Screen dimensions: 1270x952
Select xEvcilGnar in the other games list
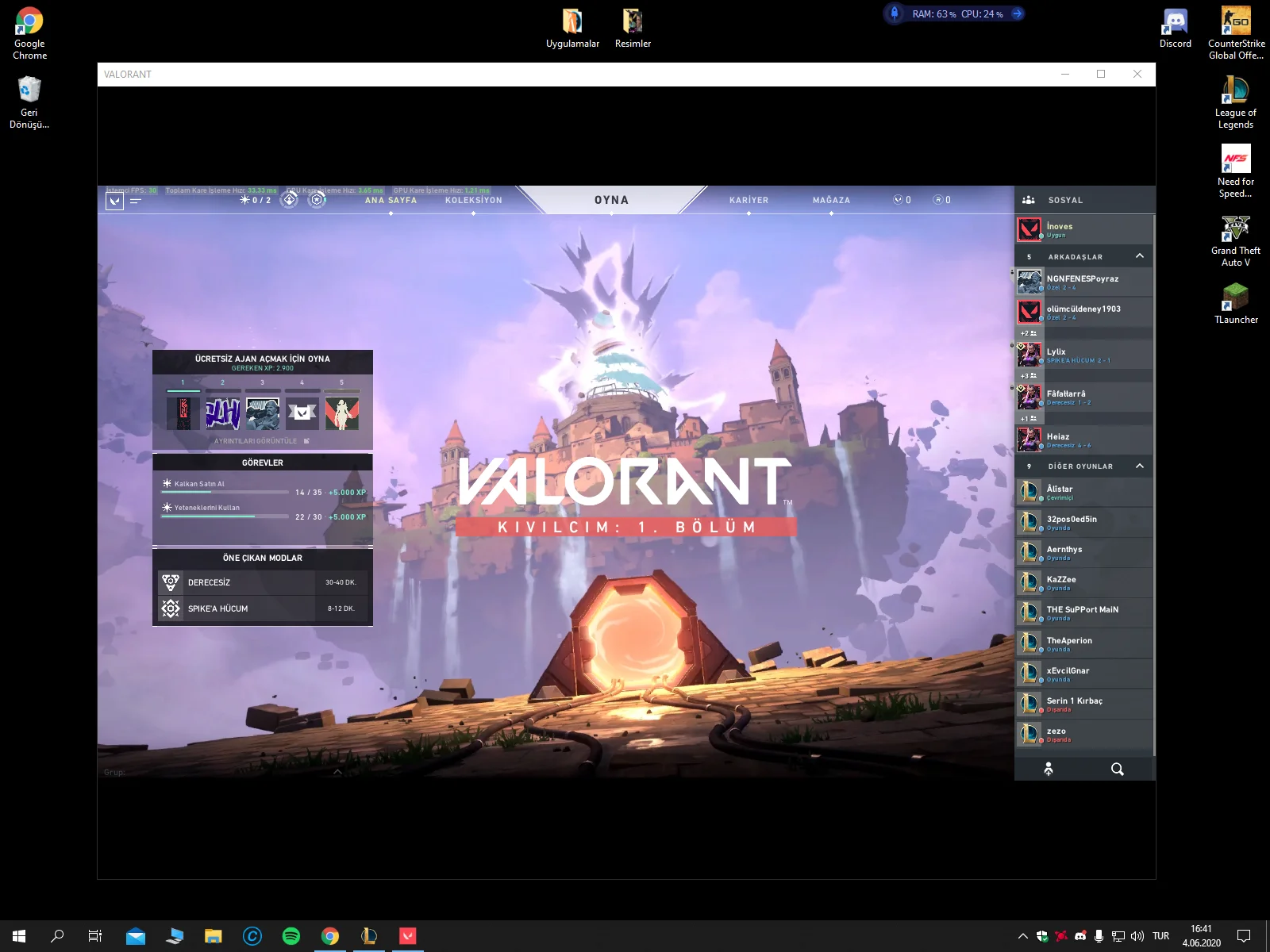1083,674
